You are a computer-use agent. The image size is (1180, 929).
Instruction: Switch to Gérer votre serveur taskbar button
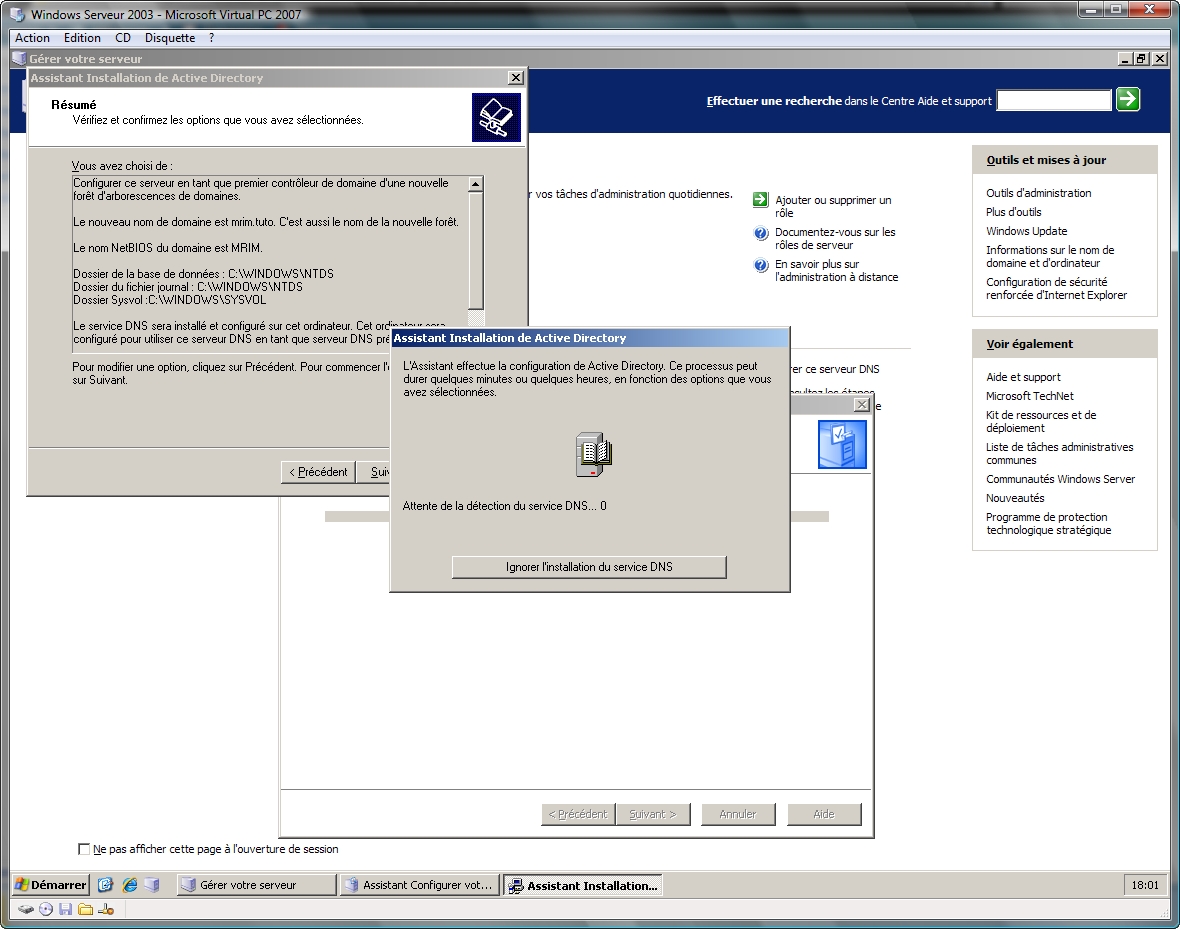click(256, 885)
